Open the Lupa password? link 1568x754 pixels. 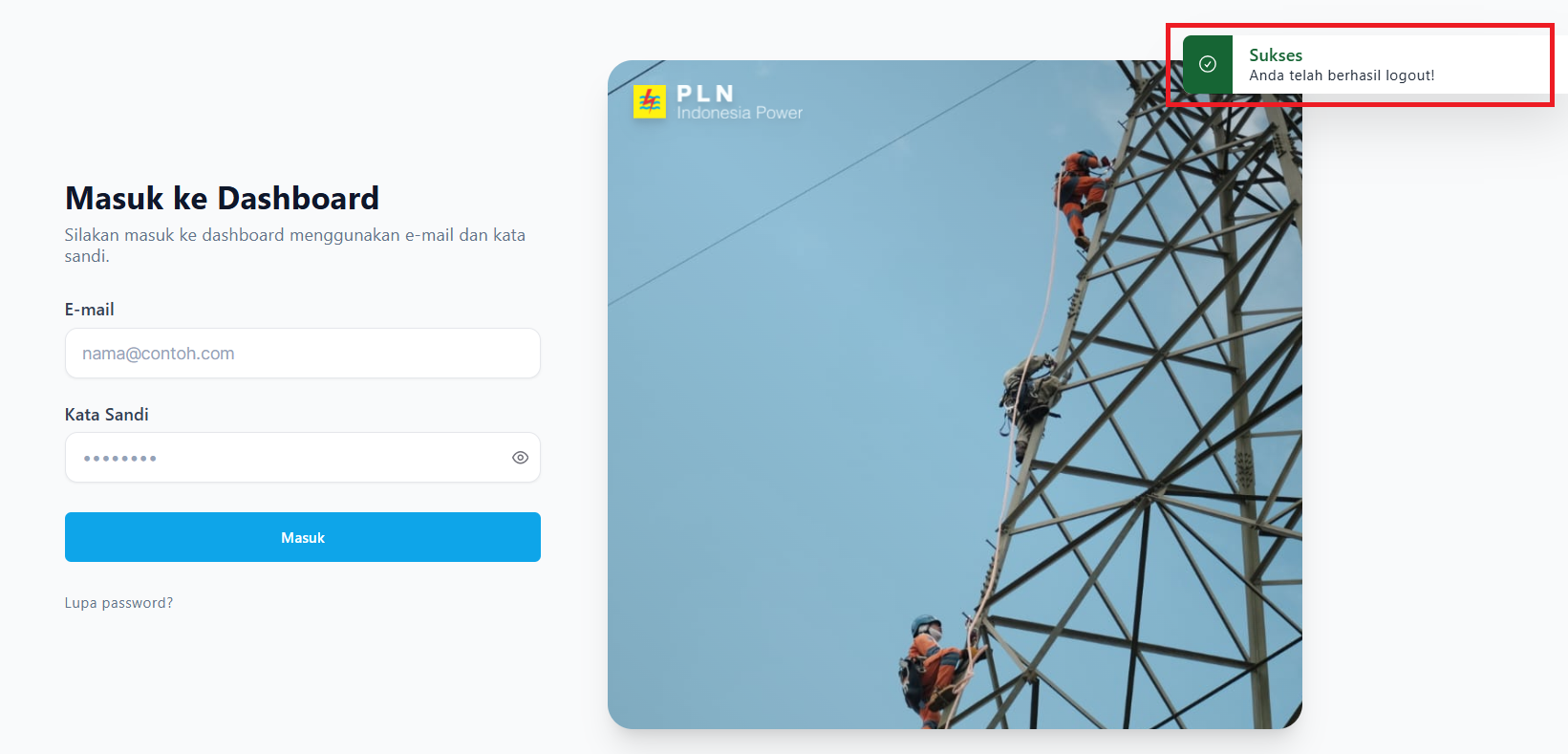point(118,603)
